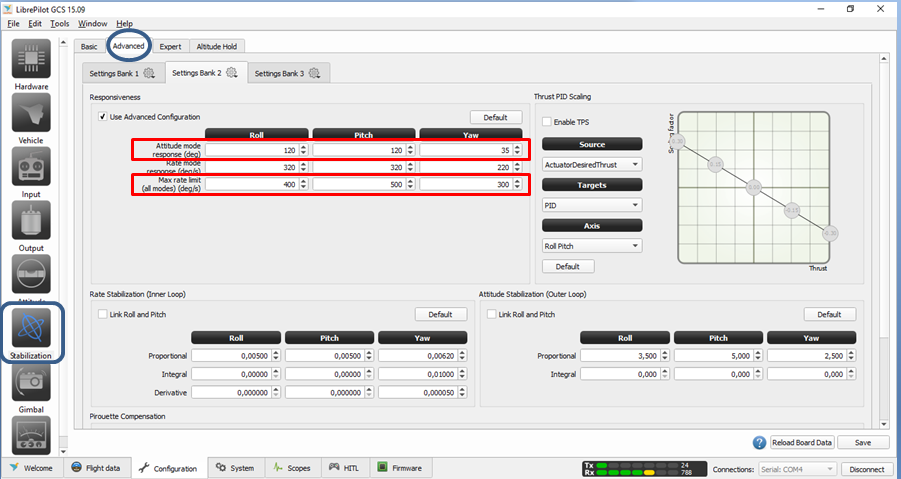The height and width of the screenshot is (479, 901).
Task: Click the center point on thrust scaling curve
Action: pyautogui.click(x=754, y=187)
